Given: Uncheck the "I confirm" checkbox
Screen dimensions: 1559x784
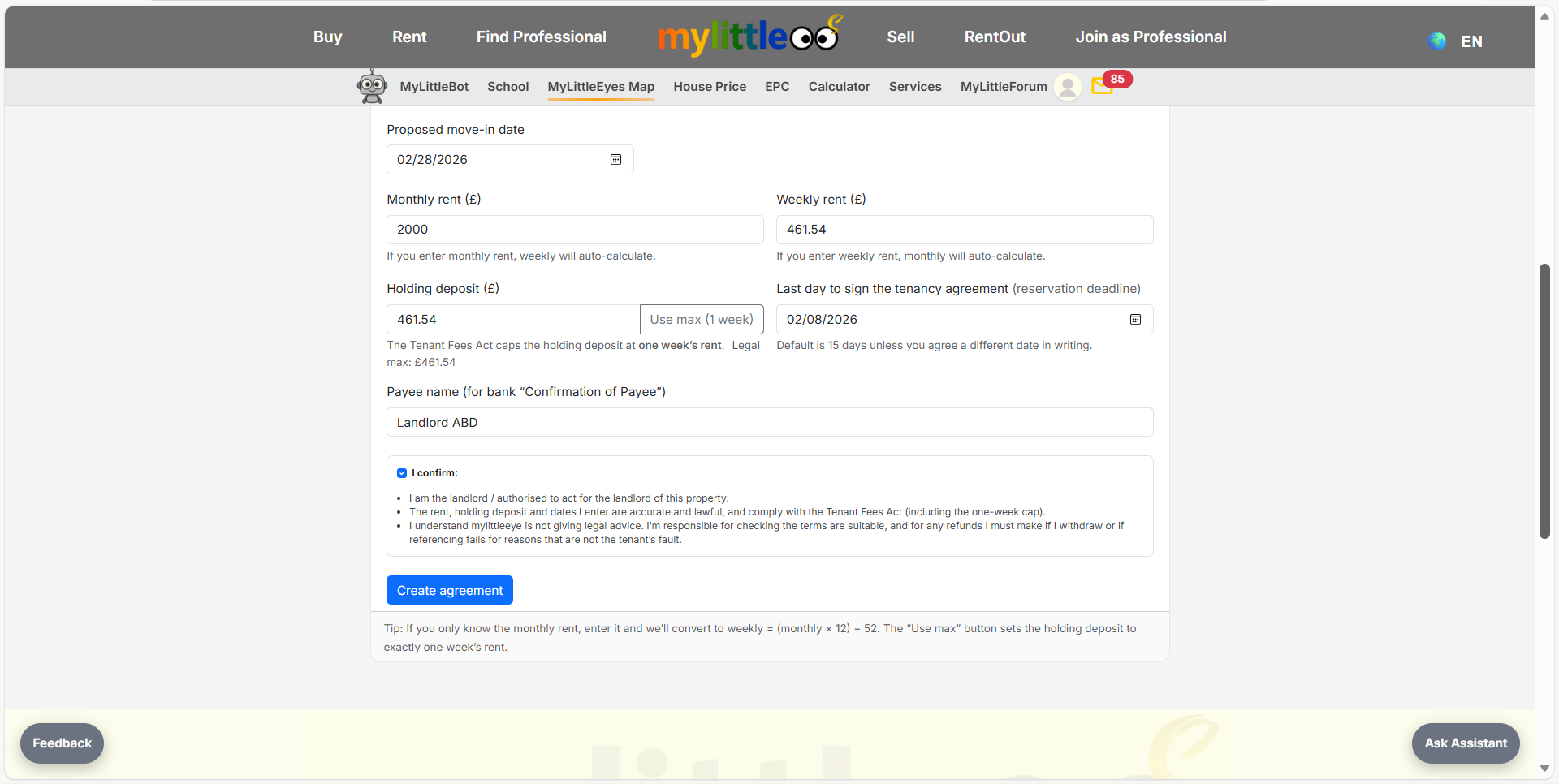Looking at the screenshot, I should coord(402,473).
